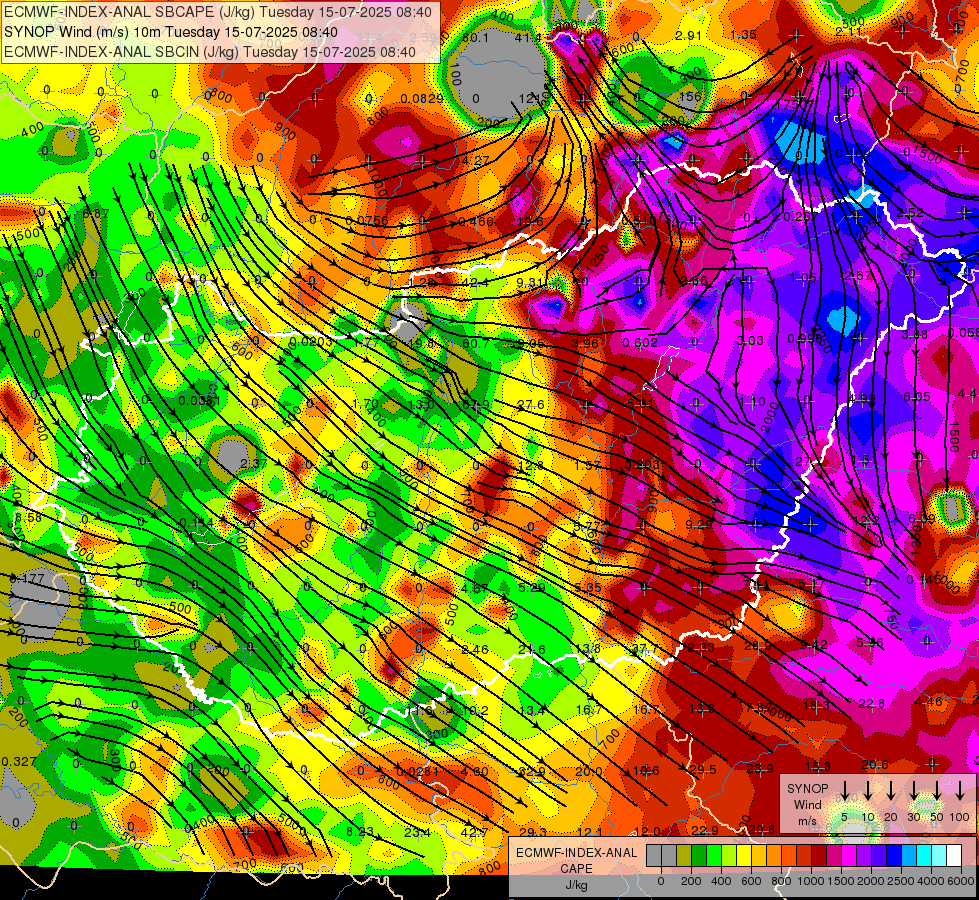The height and width of the screenshot is (900, 979).
Task: Click the map value '8.58'
Action: coord(28,517)
